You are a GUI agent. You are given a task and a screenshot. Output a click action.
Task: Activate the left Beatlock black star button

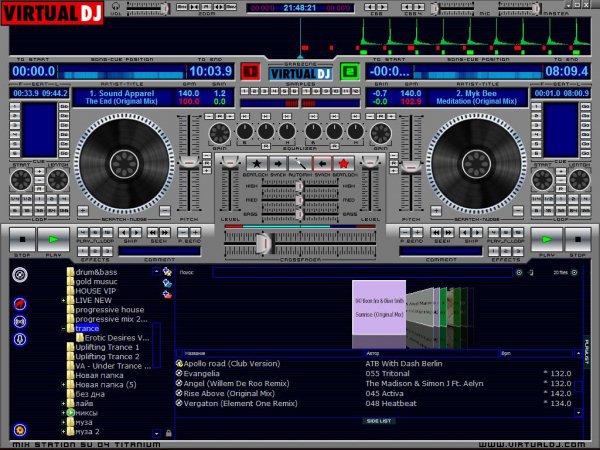(256, 164)
